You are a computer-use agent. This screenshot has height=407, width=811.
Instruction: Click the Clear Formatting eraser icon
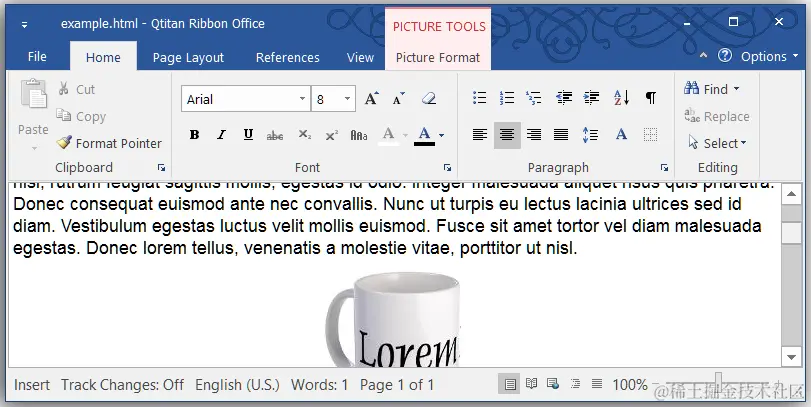pyautogui.click(x=429, y=98)
